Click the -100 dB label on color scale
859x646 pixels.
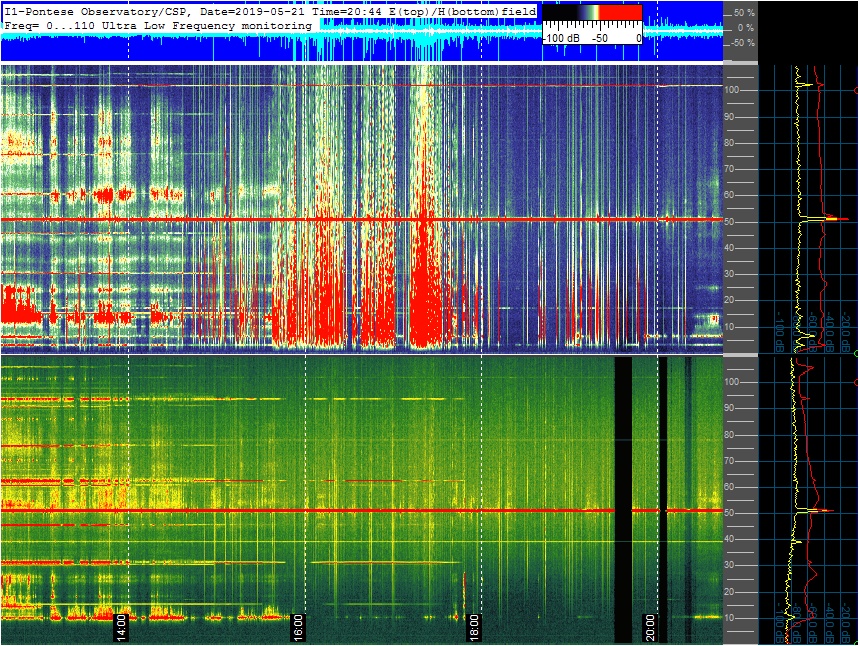coord(561,38)
